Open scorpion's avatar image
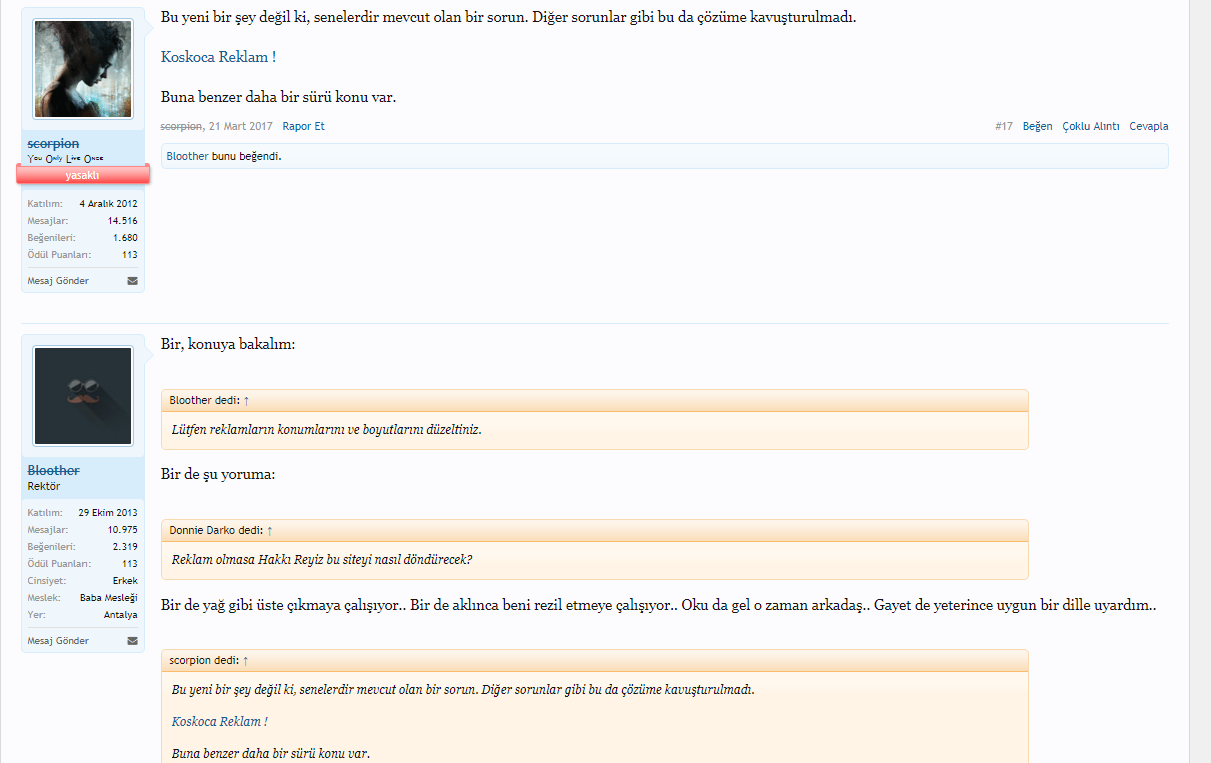 (83, 69)
